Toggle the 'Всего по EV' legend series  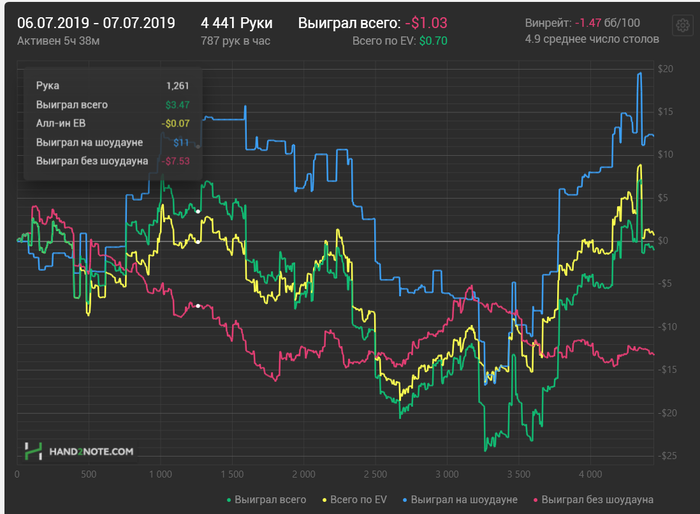pyautogui.click(x=363, y=498)
